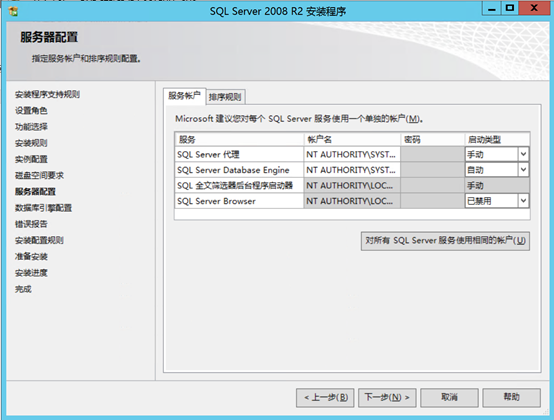Click the 帐户名 column header

pyautogui.click(x=352, y=140)
